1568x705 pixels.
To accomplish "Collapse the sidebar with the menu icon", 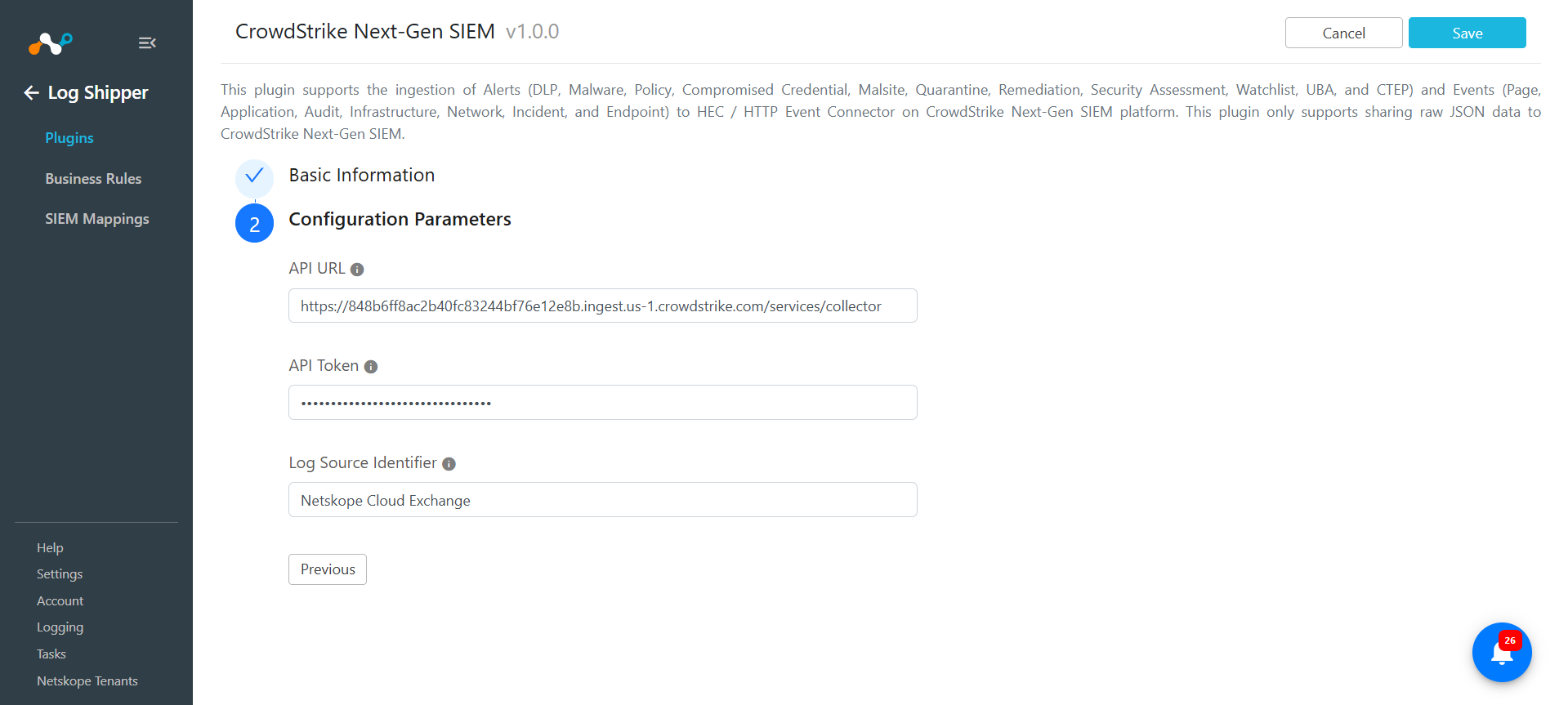I will (147, 42).
